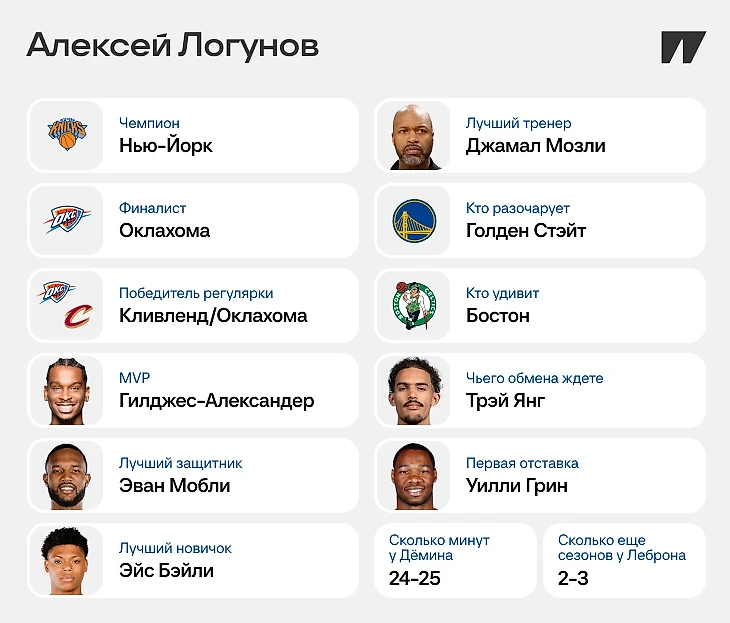Click Jamahl Mosley coach photo
The height and width of the screenshot is (623, 730).
pyautogui.click(x=413, y=135)
